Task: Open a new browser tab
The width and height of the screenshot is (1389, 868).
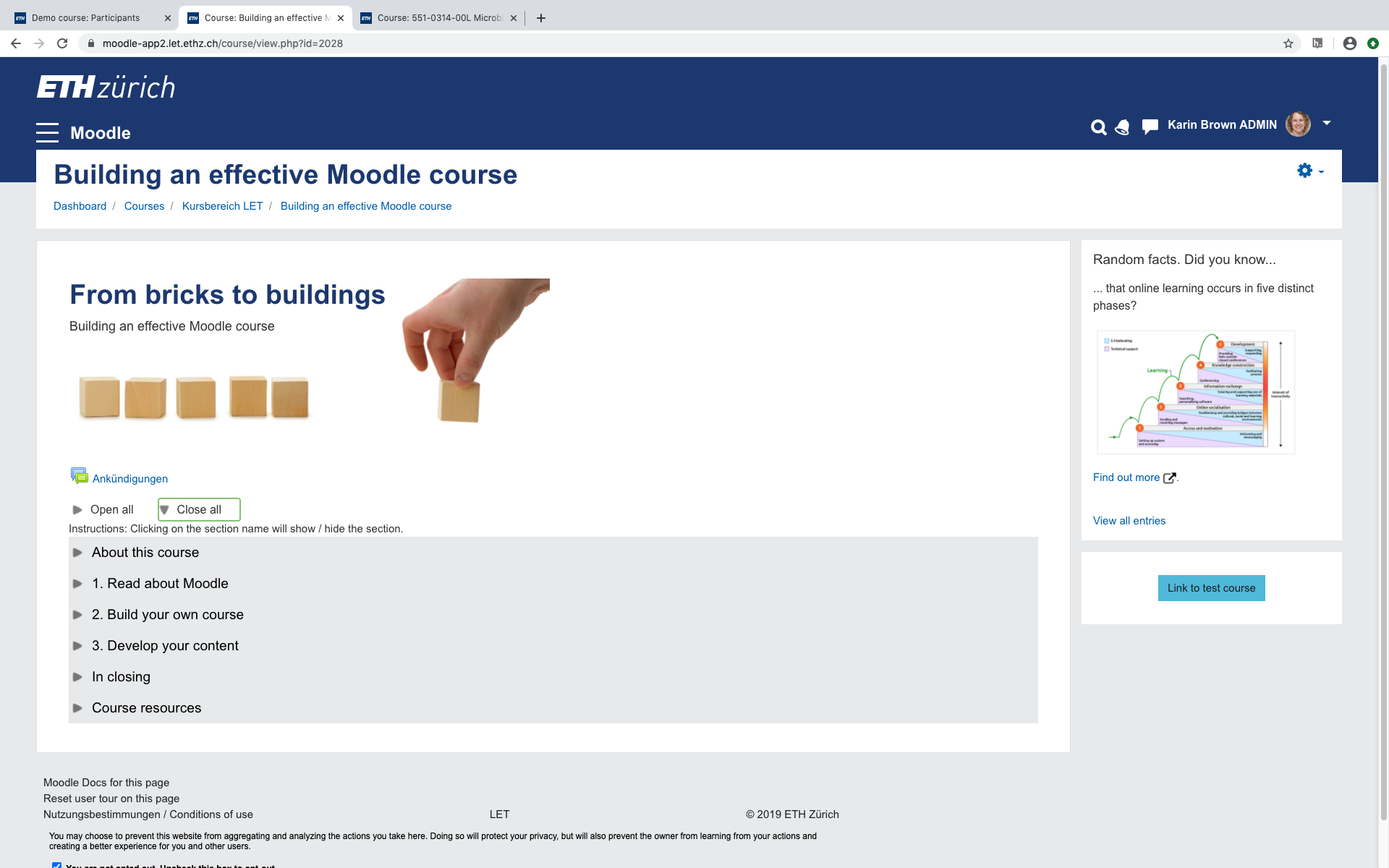Action: (x=541, y=18)
